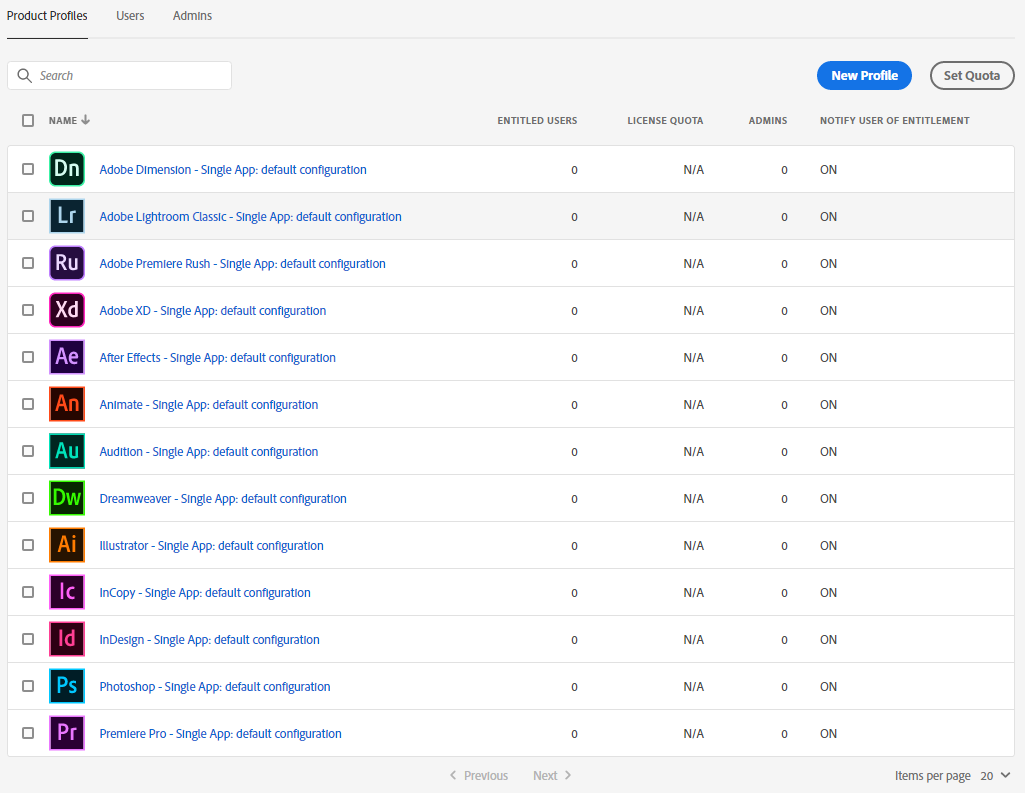This screenshot has width=1025, height=793.
Task: Click the Adobe Dimension Dn icon
Action: coord(67,170)
